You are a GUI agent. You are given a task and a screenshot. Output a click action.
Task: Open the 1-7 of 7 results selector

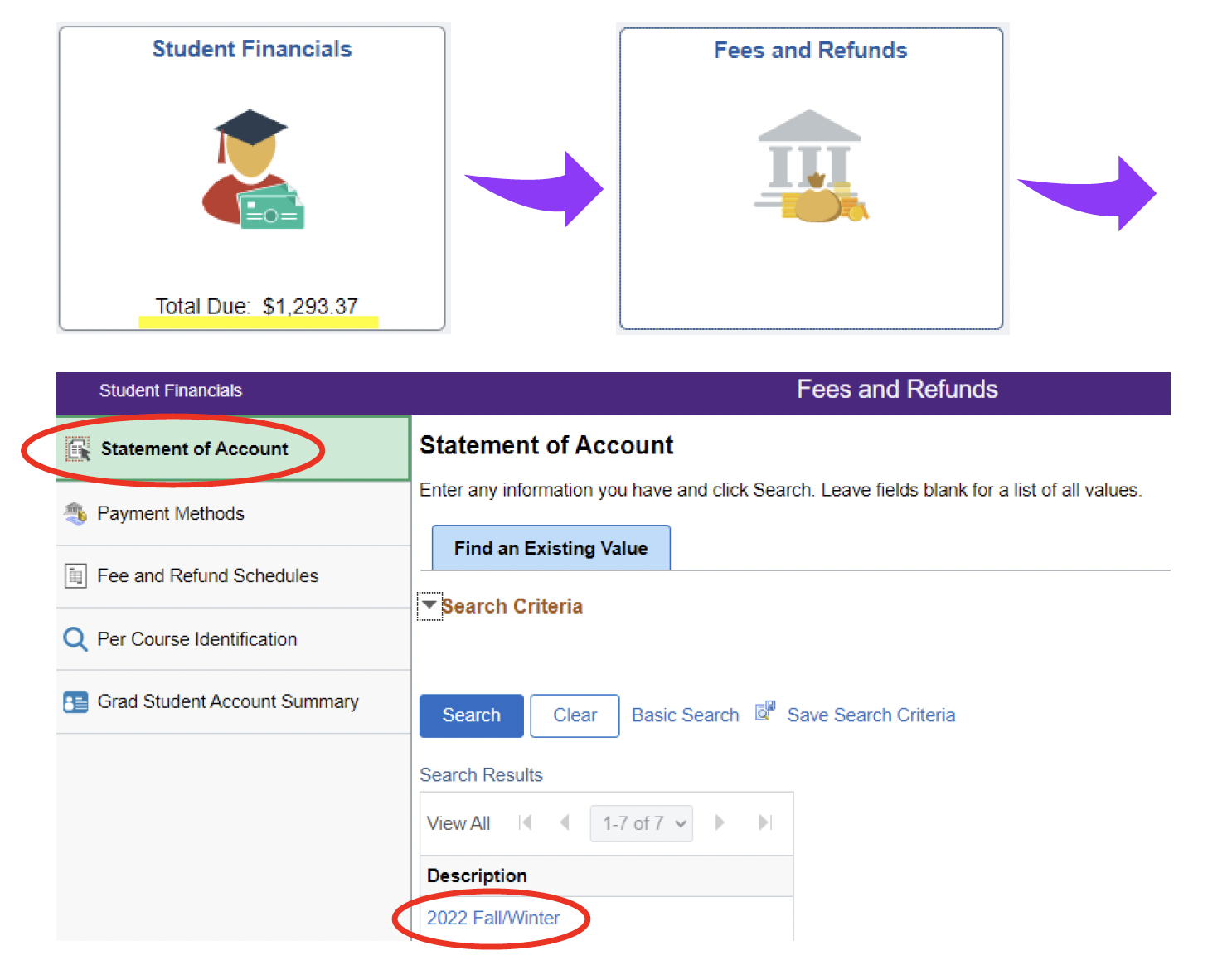click(x=641, y=822)
